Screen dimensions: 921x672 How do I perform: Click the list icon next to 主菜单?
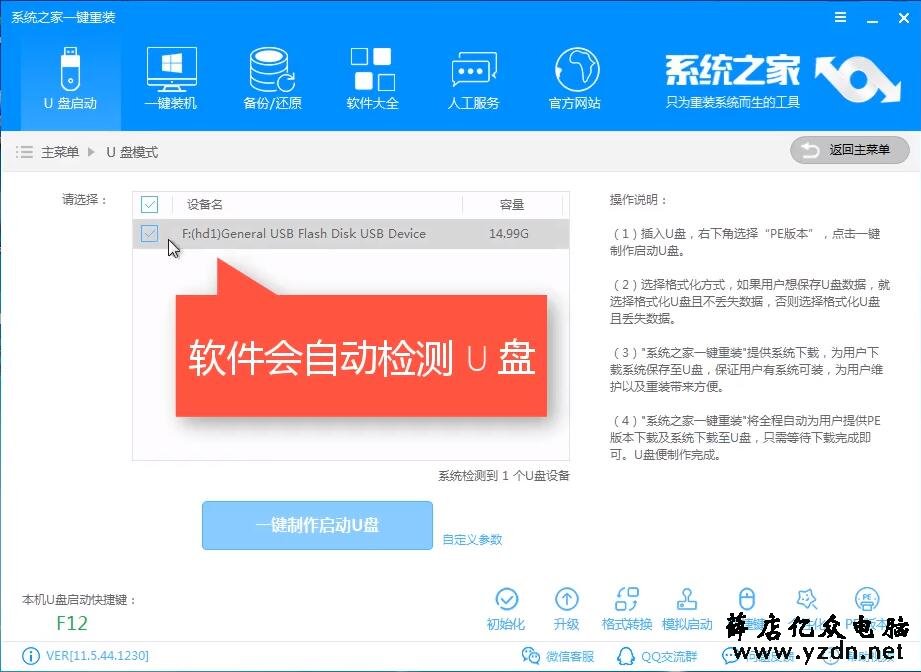(x=24, y=152)
